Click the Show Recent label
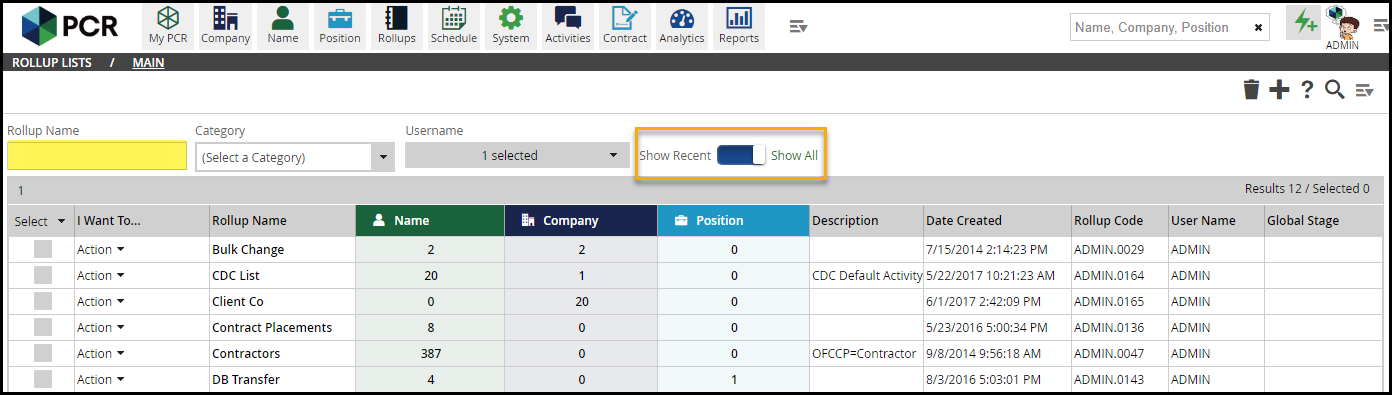Screen dimensions: 1392x395 675,156
